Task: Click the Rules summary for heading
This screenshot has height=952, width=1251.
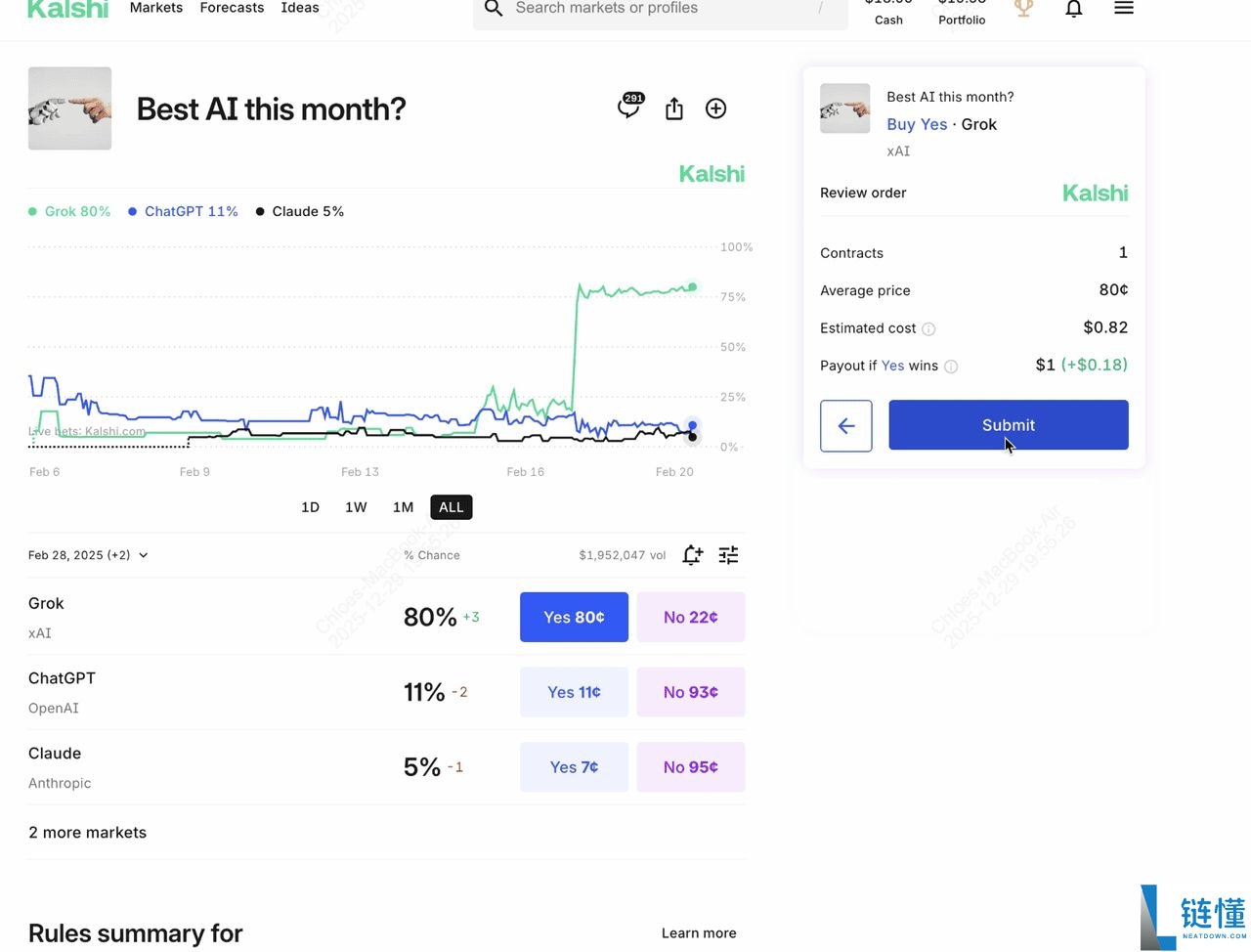Action: tap(136, 933)
